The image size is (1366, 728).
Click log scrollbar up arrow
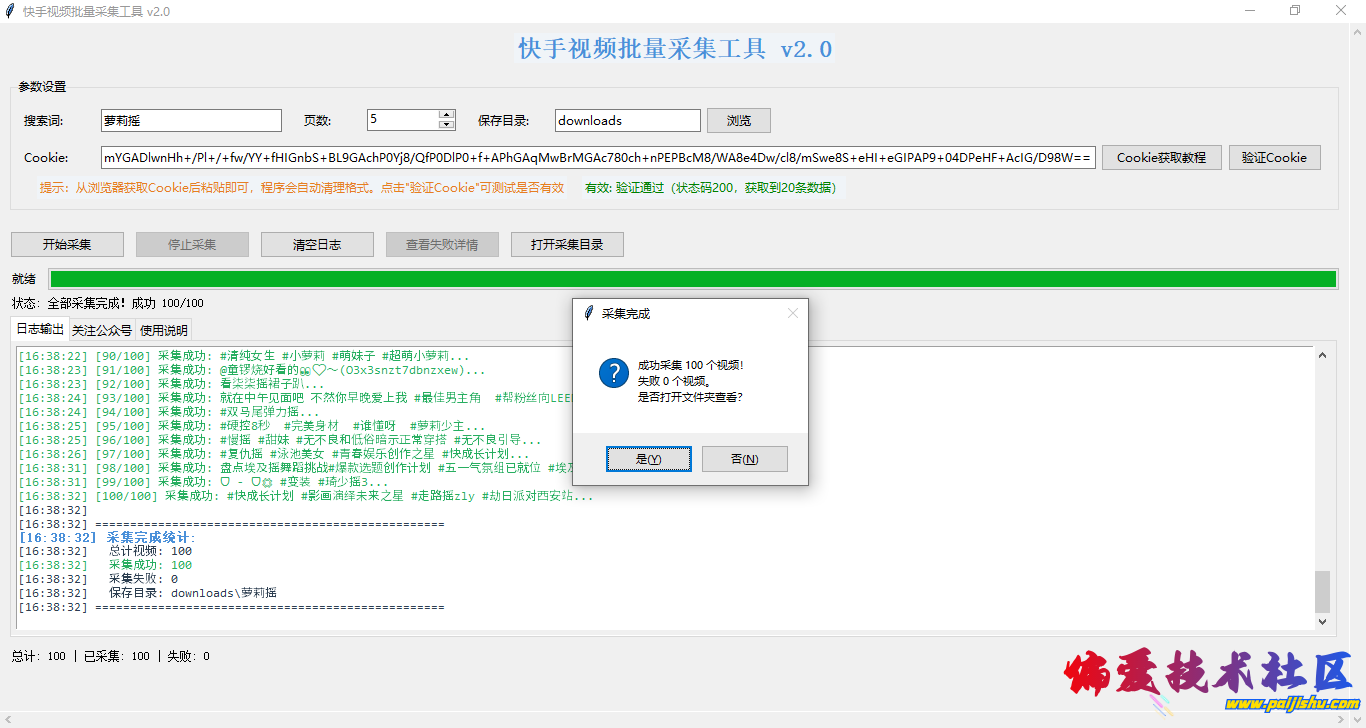coord(1322,355)
